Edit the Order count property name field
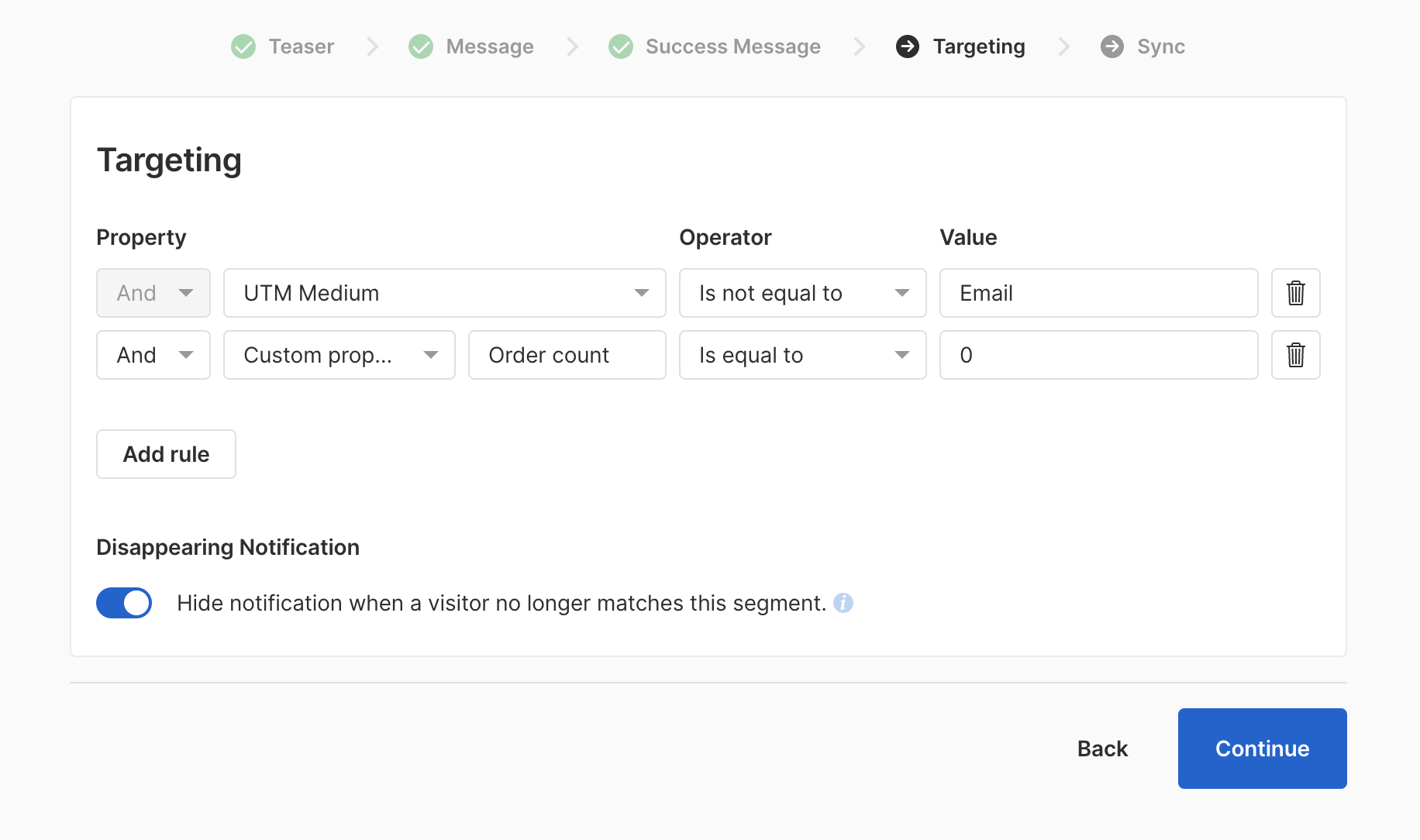The width and height of the screenshot is (1420, 840). pos(567,355)
